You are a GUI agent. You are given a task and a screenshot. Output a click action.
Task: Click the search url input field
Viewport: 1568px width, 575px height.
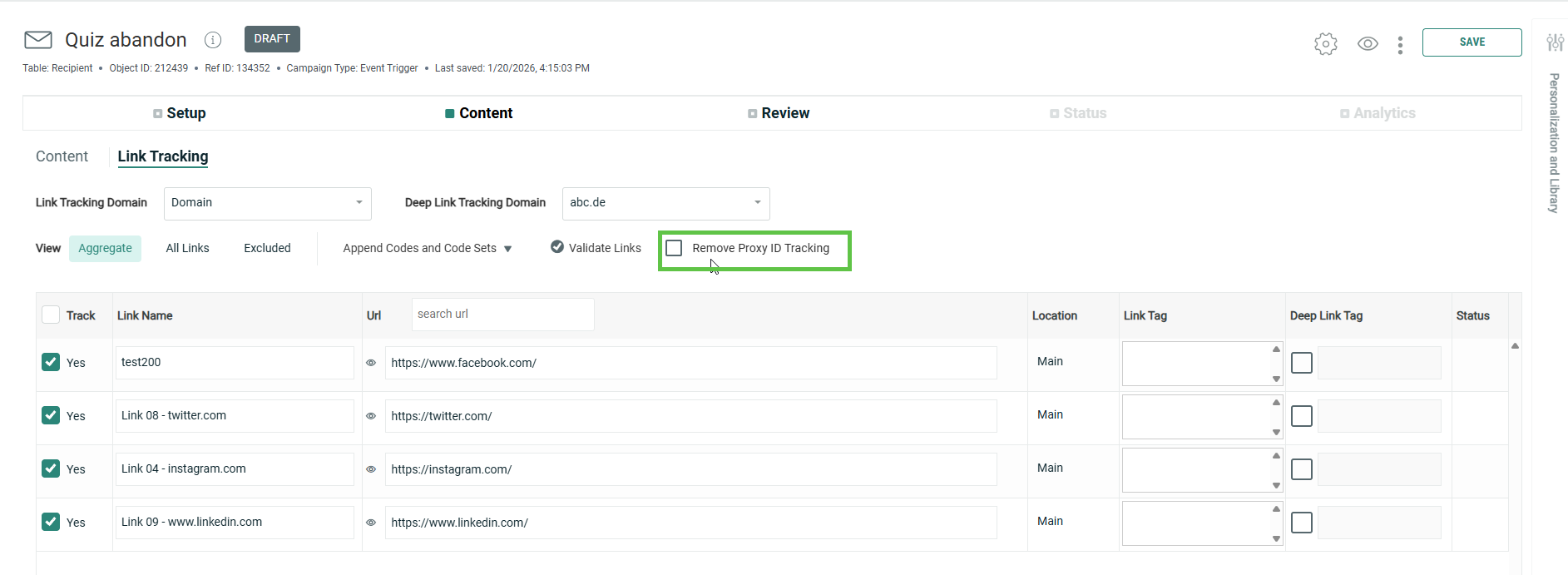coord(502,315)
